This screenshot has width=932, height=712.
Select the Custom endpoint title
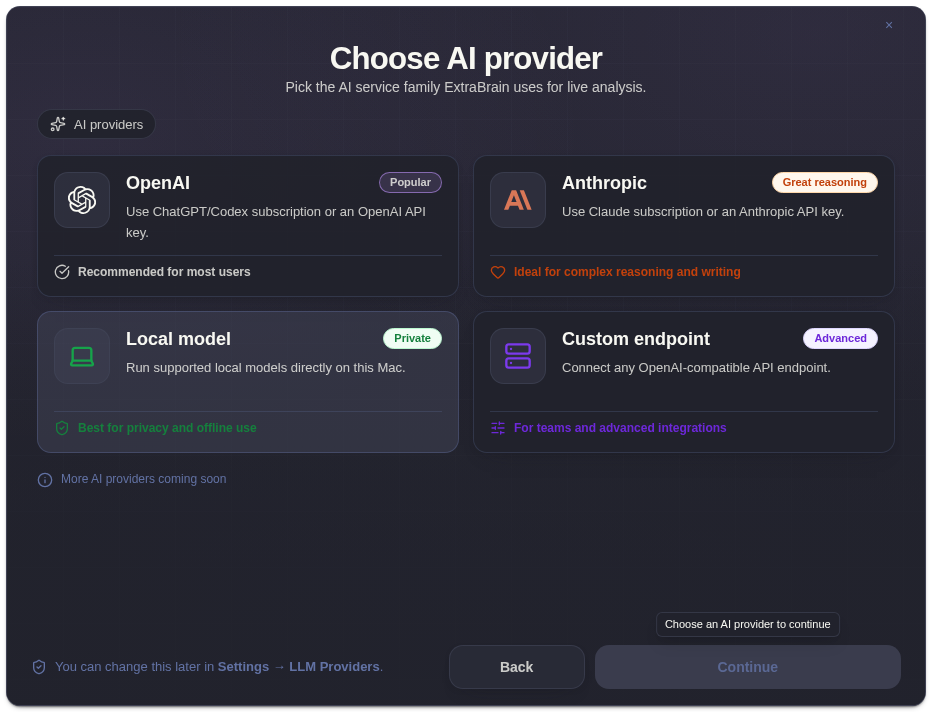[x=636, y=339]
